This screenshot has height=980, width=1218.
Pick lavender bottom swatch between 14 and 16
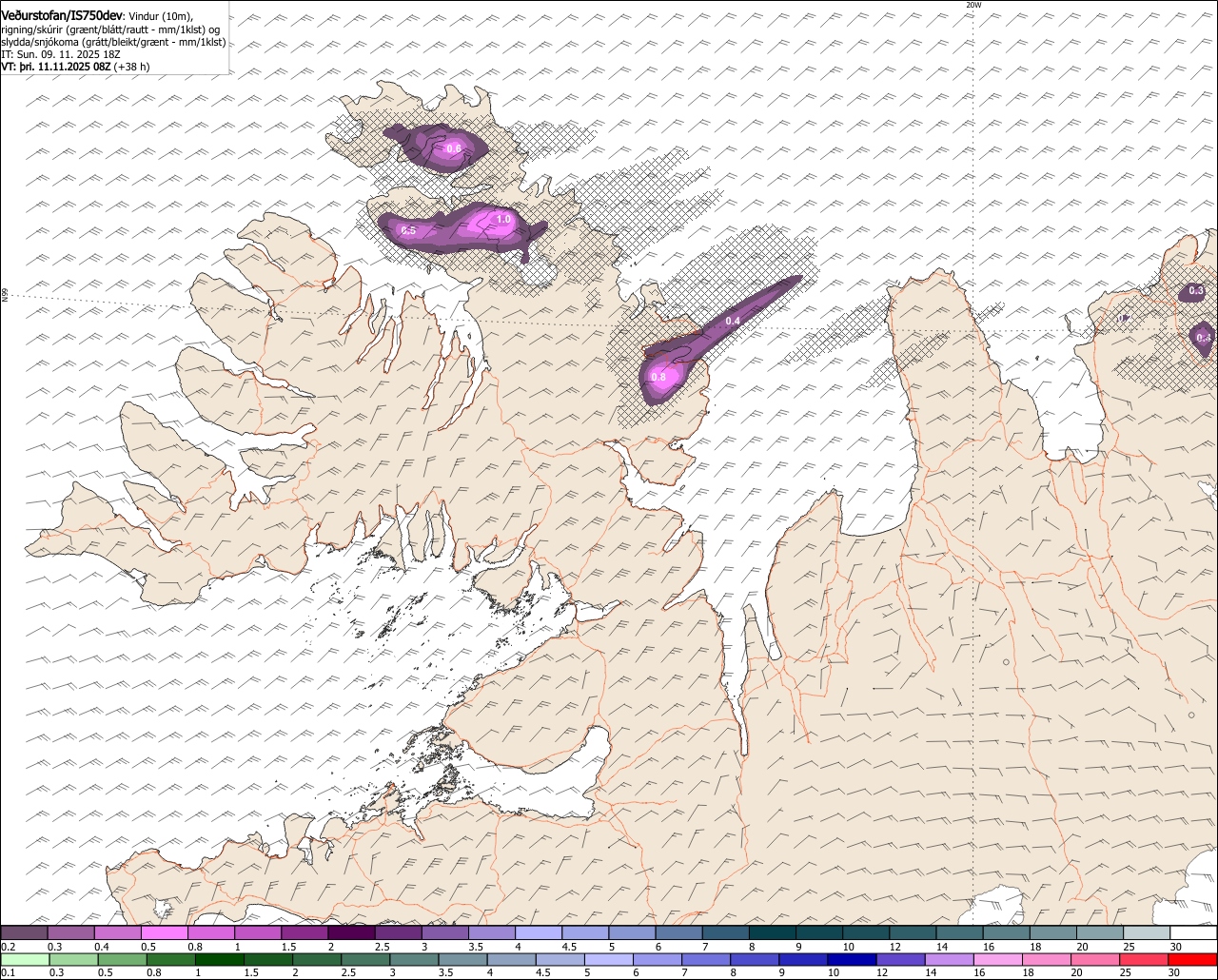pyautogui.click(x=950, y=959)
